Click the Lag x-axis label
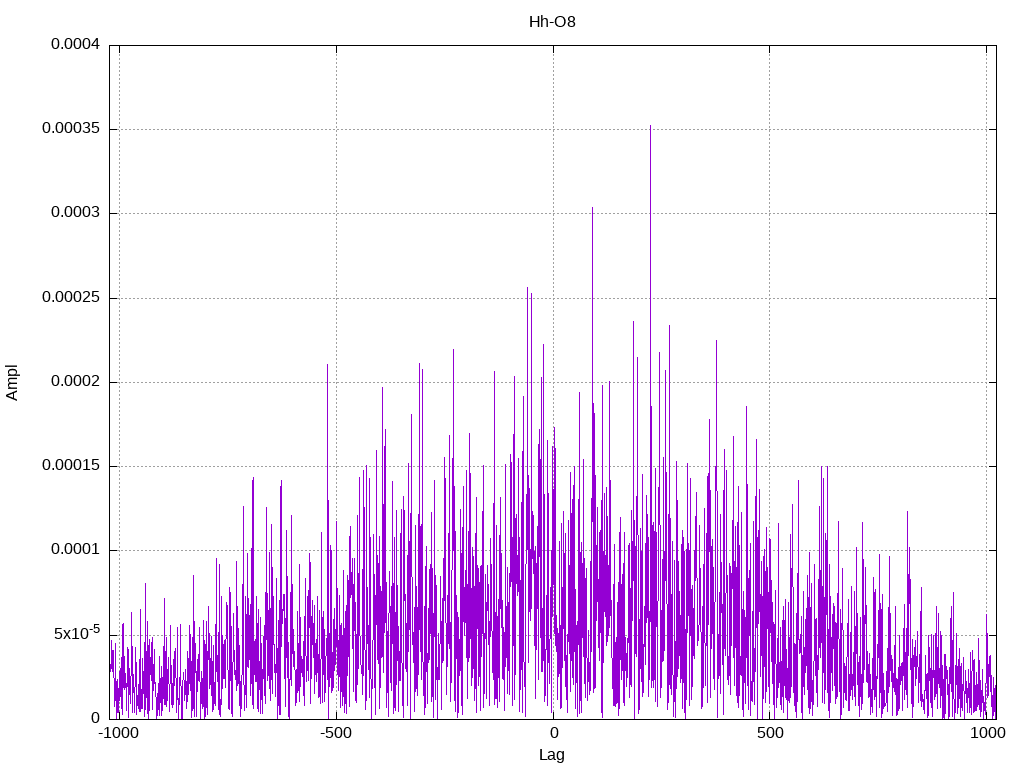 (x=552, y=755)
